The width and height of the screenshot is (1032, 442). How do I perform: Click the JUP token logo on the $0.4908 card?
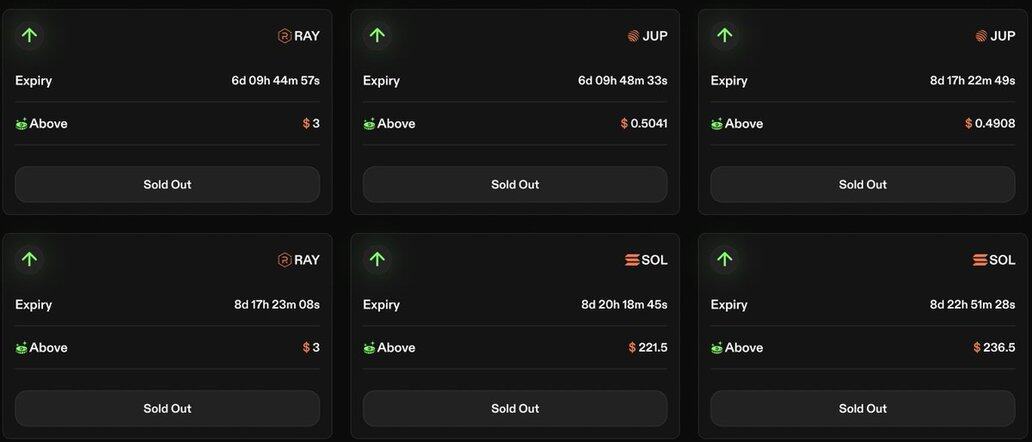coord(981,36)
